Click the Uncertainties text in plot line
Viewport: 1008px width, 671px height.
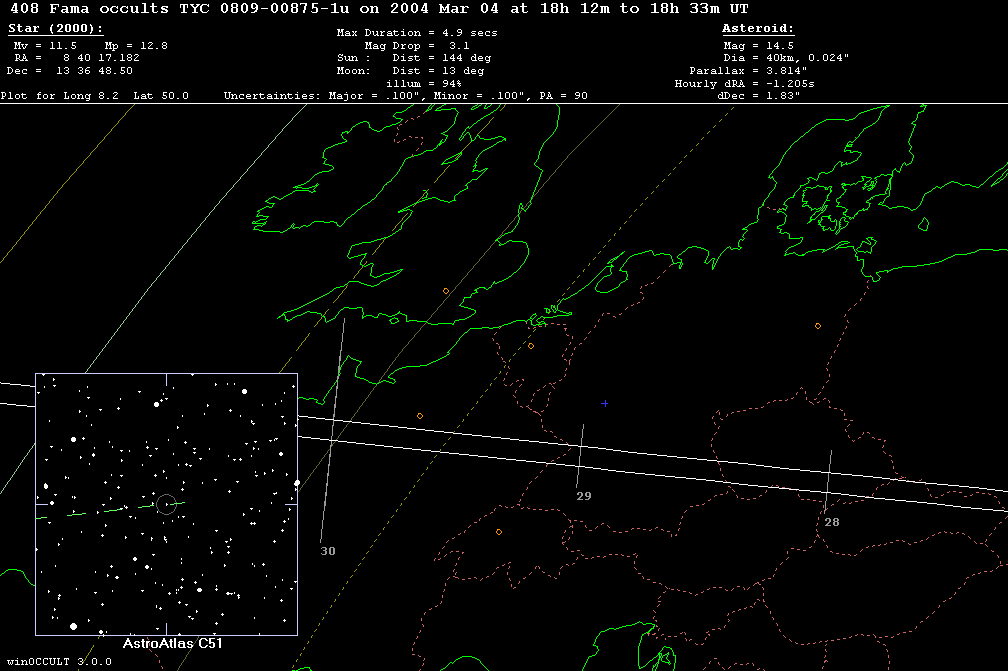click(405, 96)
